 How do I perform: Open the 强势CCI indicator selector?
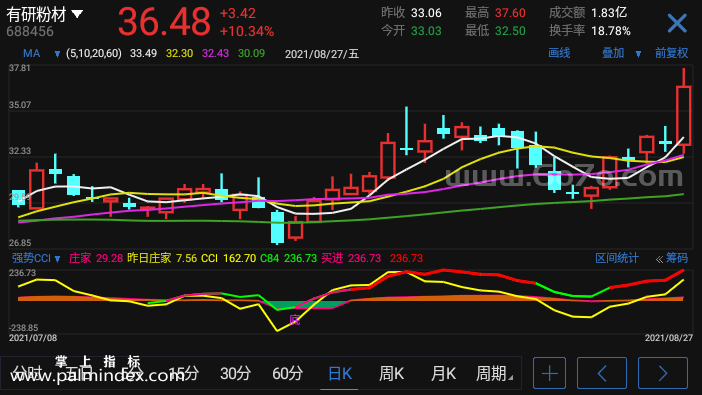pyautogui.click(x=36, y=258)
